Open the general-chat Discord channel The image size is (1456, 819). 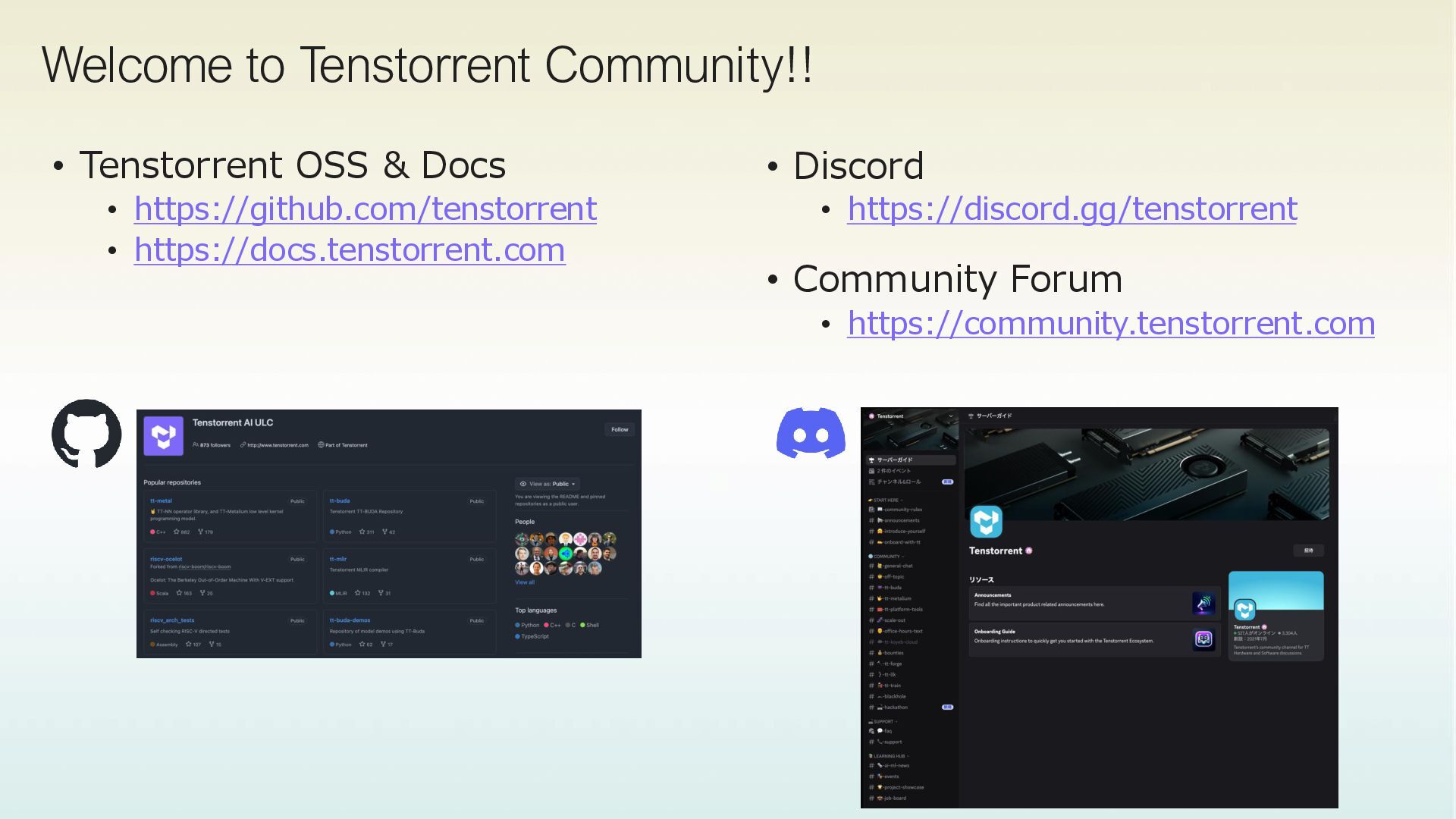pyautogui.click(x=898, y=566)
